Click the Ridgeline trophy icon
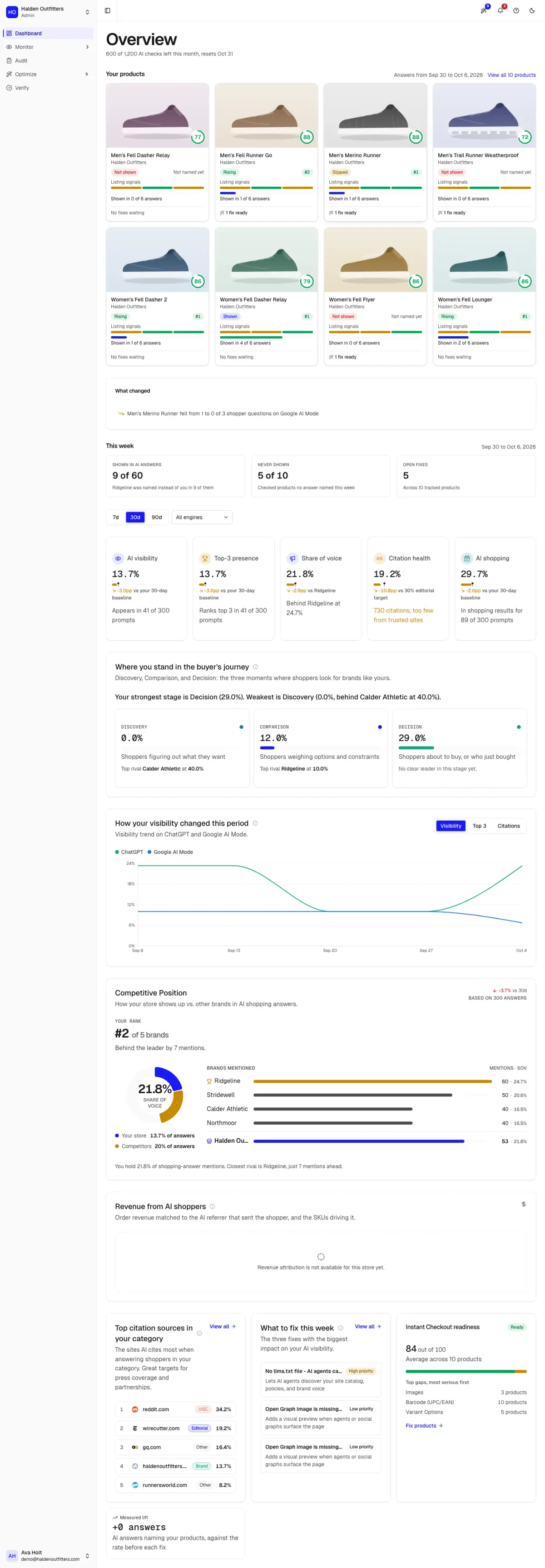The width and height of the screenshot is (545, 1568). point(209,1081)
